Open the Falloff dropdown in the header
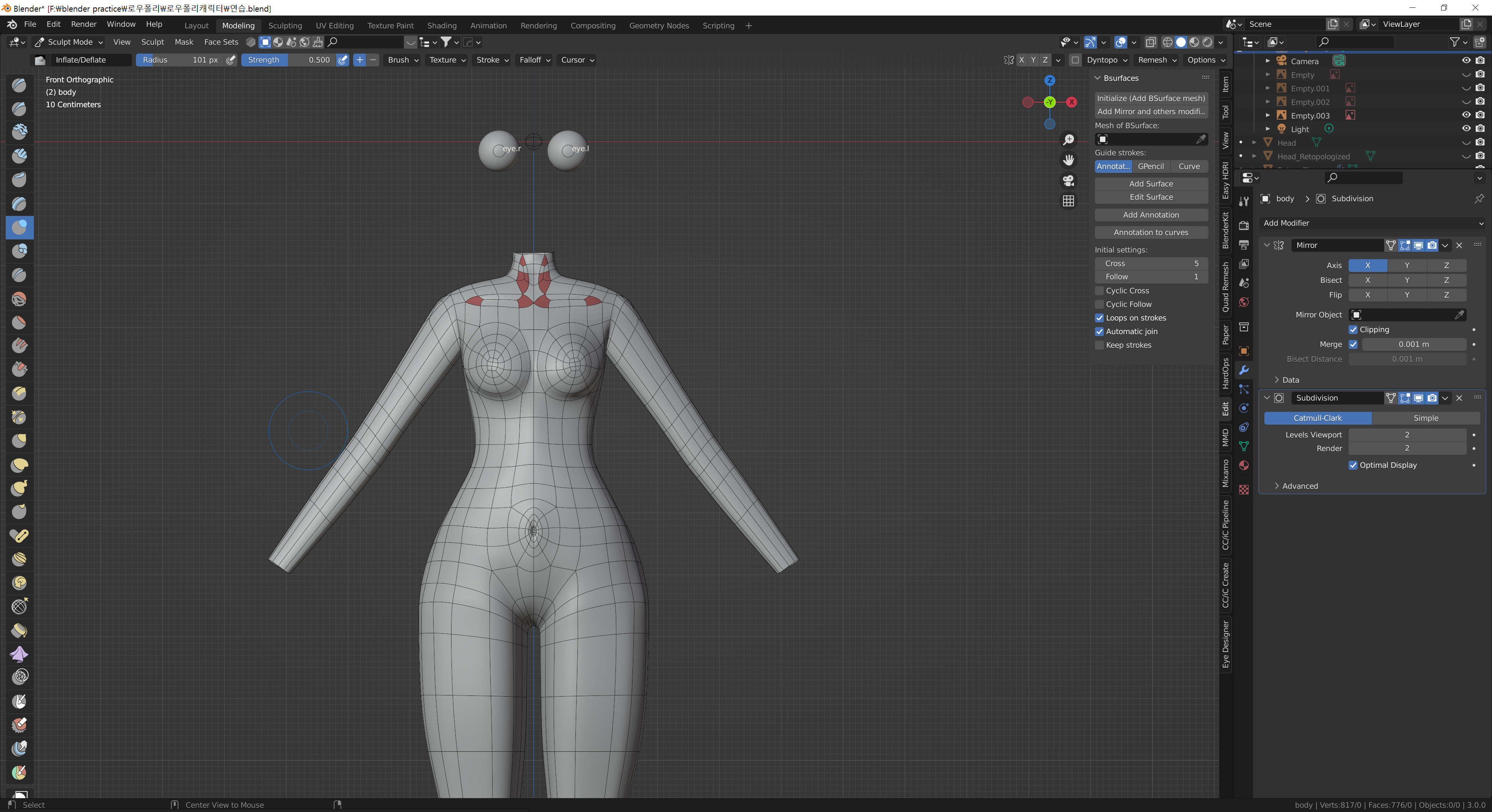The image size is (1492, 812). tap(534, 60)
